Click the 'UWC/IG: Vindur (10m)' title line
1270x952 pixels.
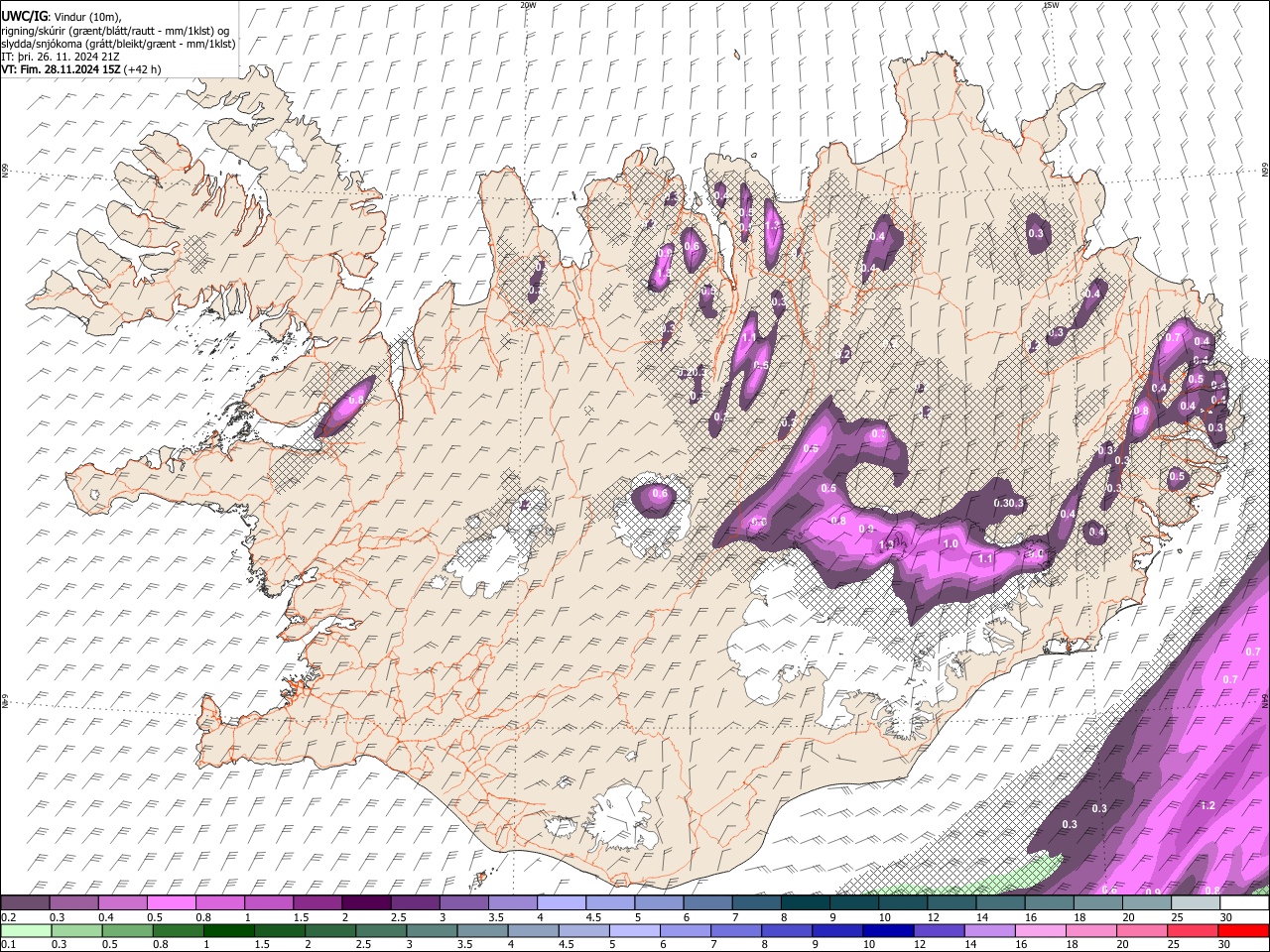(x=62, y=17)
